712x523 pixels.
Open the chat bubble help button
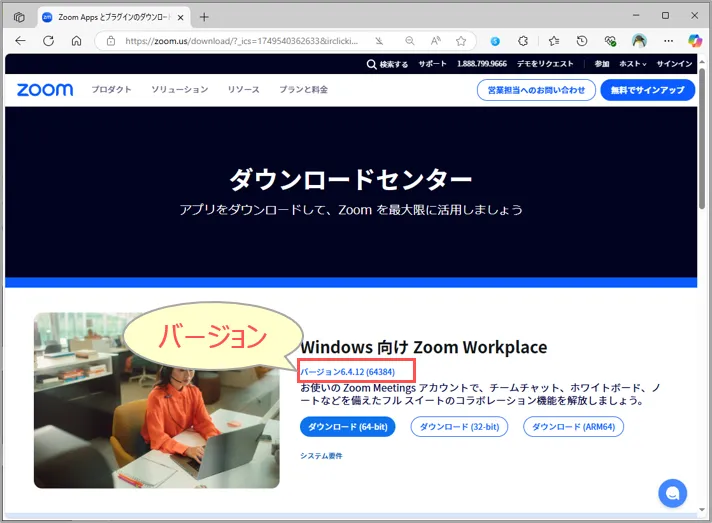coord(672,493)
